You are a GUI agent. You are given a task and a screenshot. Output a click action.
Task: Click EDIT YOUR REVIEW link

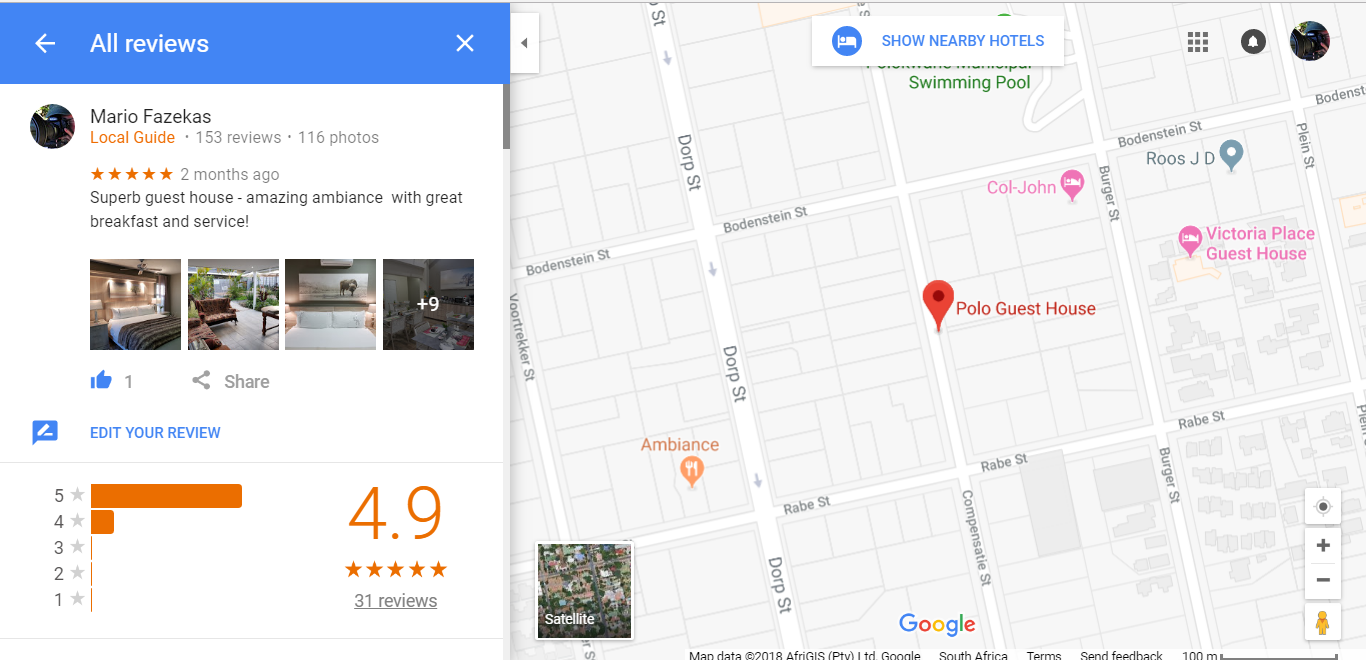pos(155,433)
